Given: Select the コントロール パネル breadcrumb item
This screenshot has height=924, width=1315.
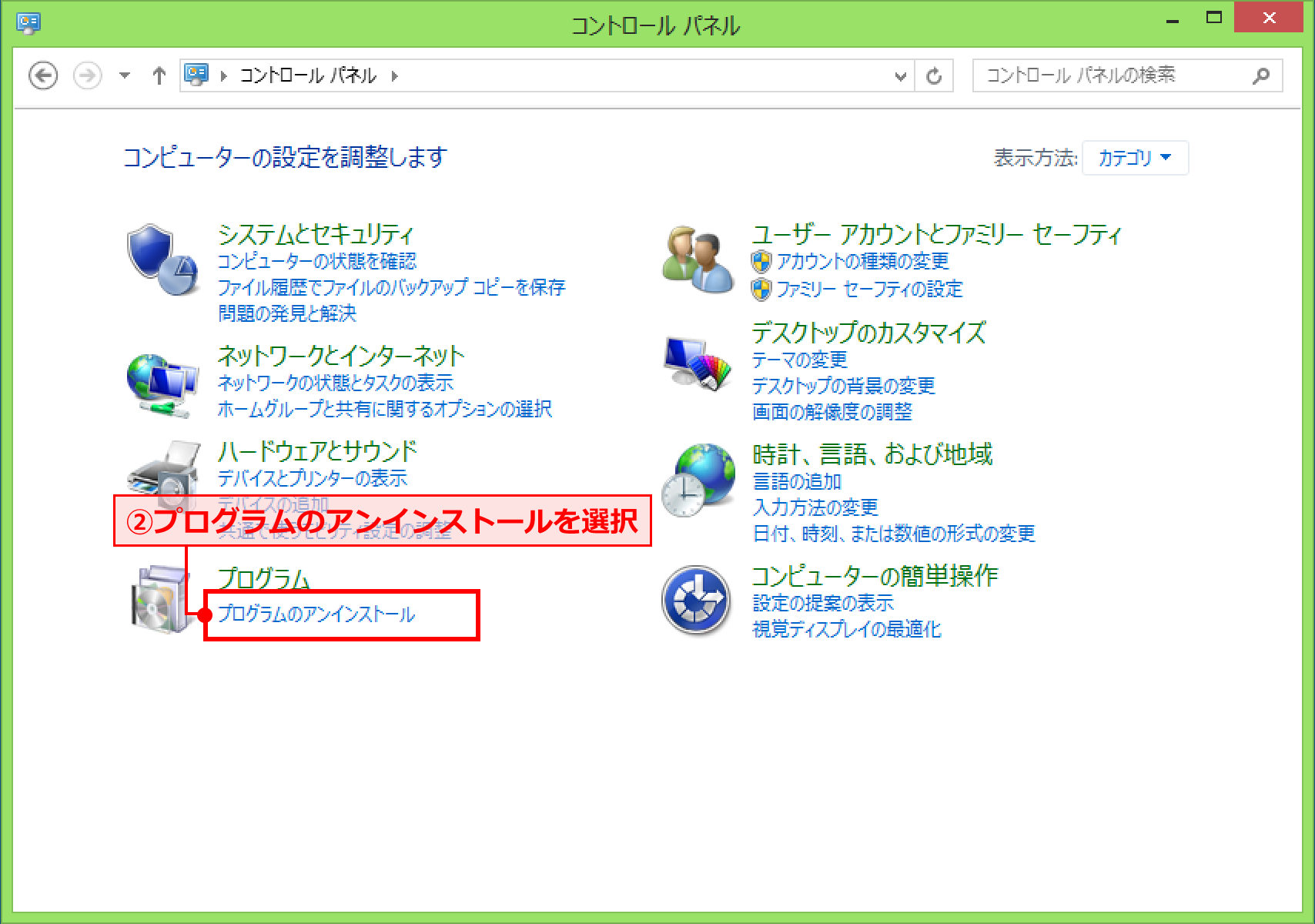Looking at the screenshot, I should 308,75.
